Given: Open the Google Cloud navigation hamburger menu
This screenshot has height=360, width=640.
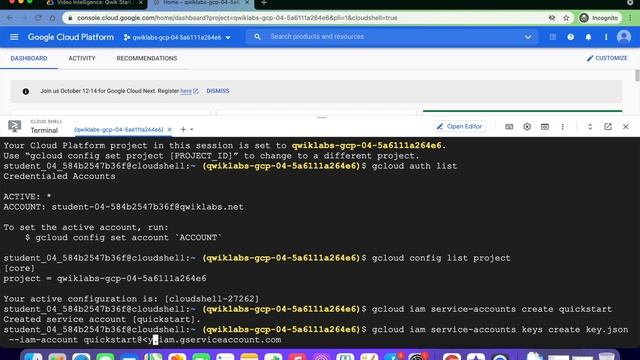Looking at the screenshot, I should coord(14,37).
